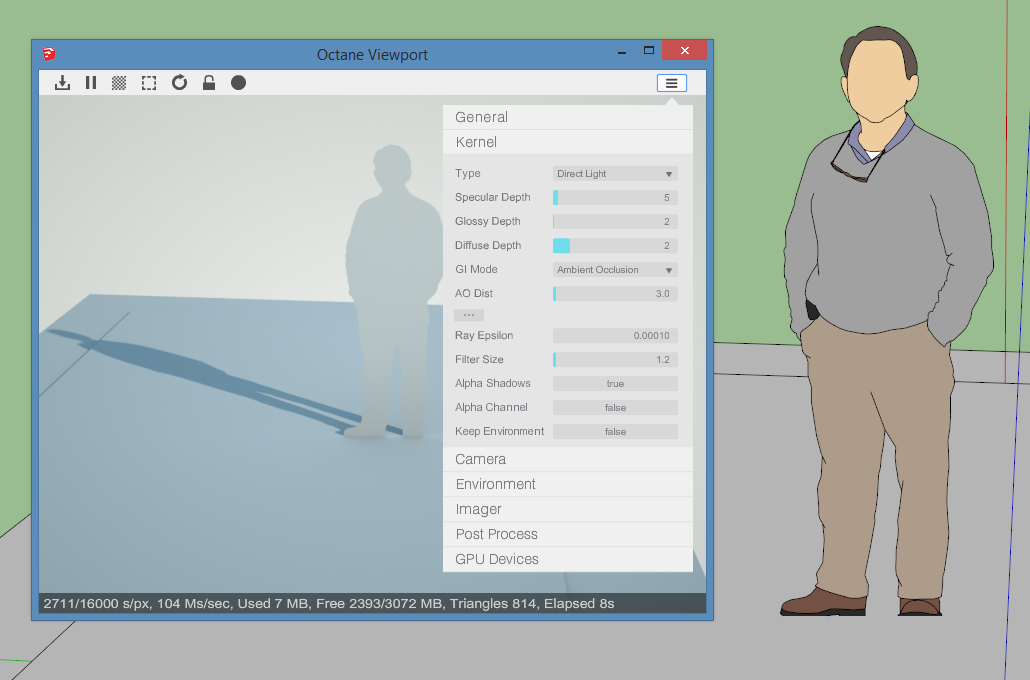
Task: Click the Ray Epsilon value field
Action: 615,336
